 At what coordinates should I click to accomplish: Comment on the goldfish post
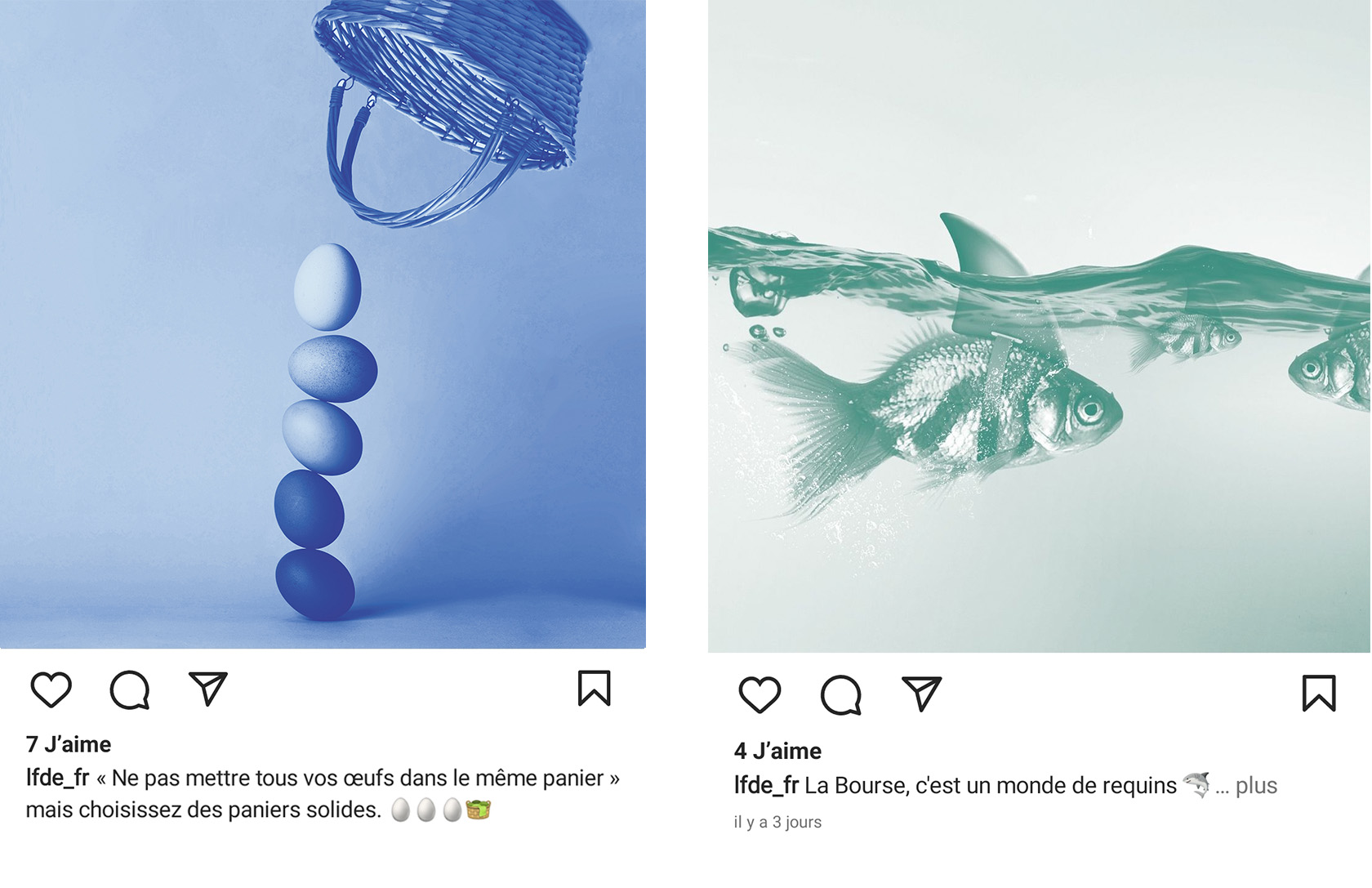841,695
